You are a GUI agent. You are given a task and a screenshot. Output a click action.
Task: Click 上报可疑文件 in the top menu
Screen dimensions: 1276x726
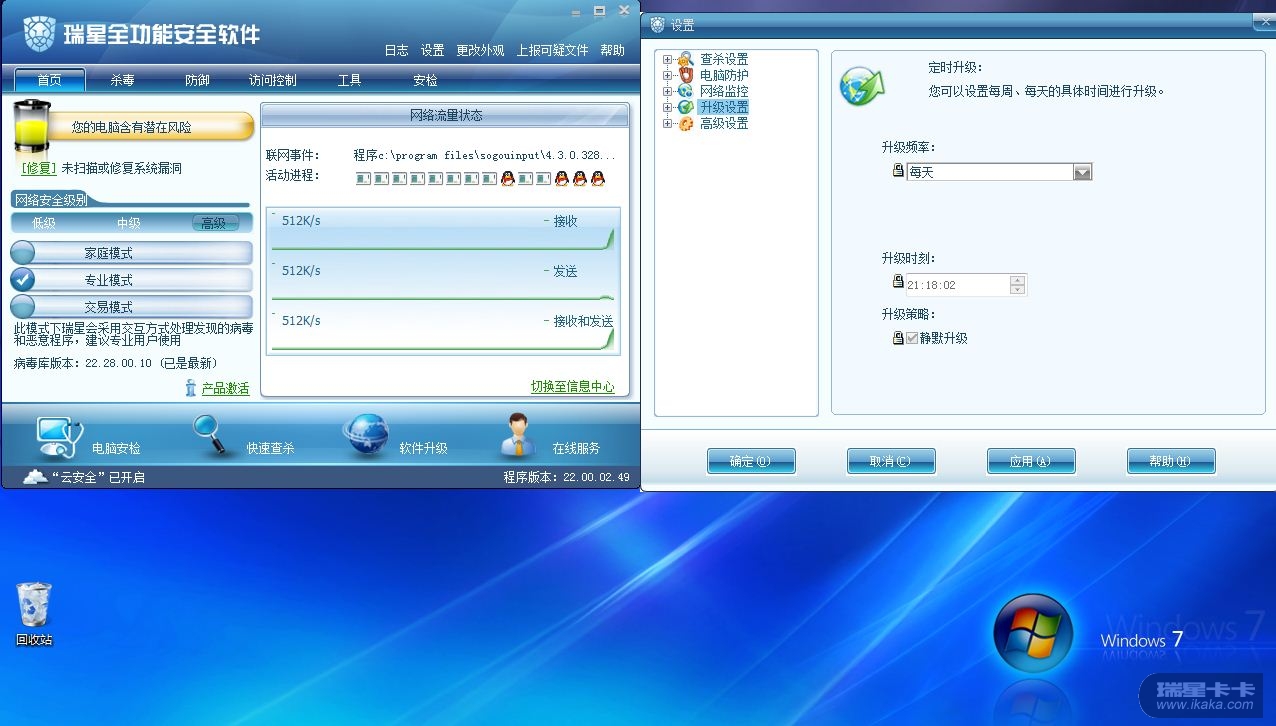point(552,50)
